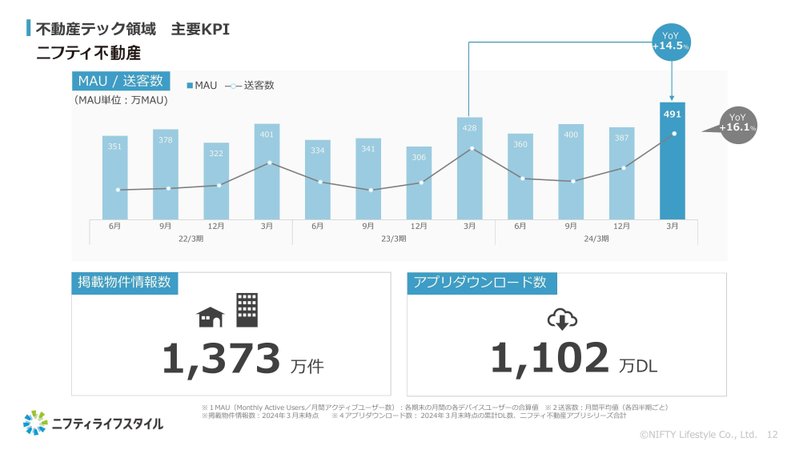Select the bar labeled 428
Image resolution: width=800 pixels, height=450 pixels.
click(x=469, y=168)
